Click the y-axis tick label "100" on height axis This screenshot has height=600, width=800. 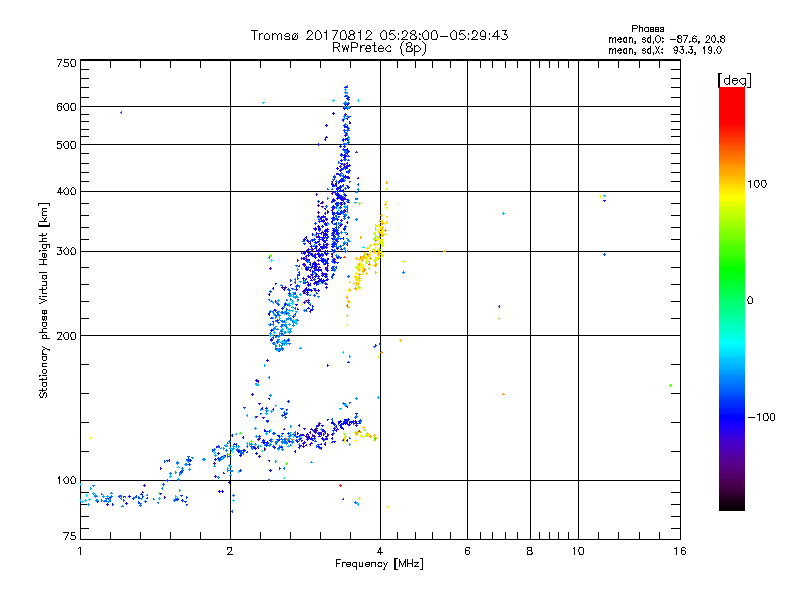[x=66, y=481]
